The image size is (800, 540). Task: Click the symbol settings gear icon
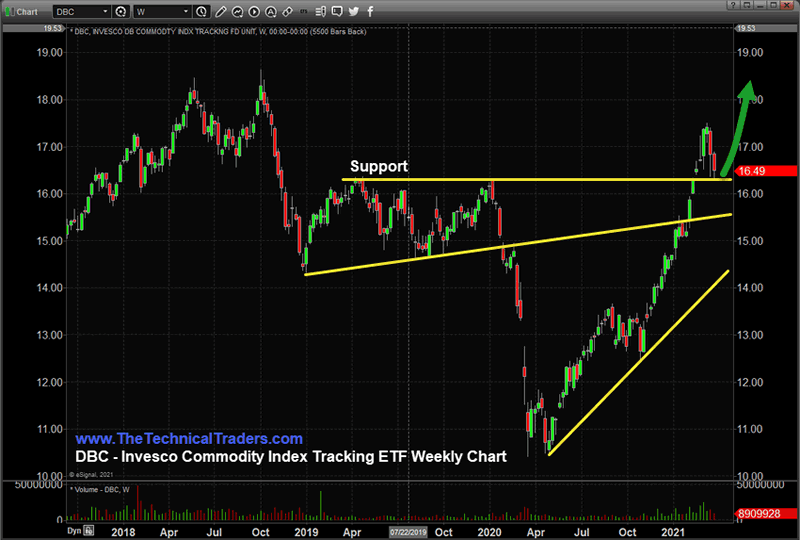coord(121,11)
